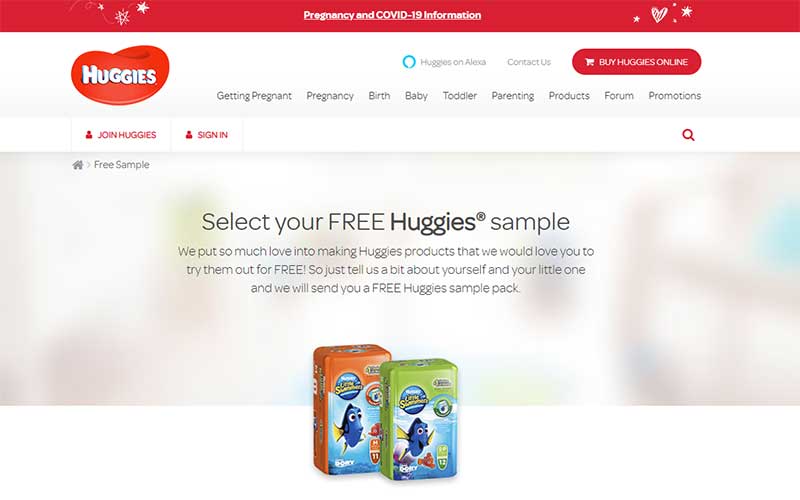Click the heart doodle in red banner
This screenshot has height=500, width=800.
click(x=659, y=15)
